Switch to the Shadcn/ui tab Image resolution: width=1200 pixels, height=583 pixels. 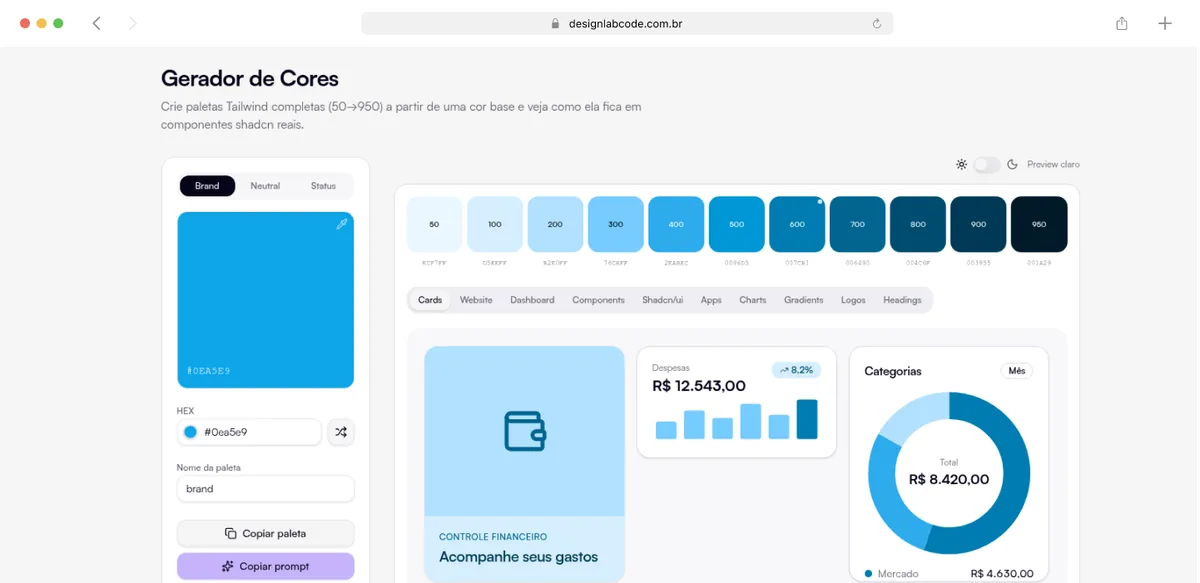pos(662,300)
